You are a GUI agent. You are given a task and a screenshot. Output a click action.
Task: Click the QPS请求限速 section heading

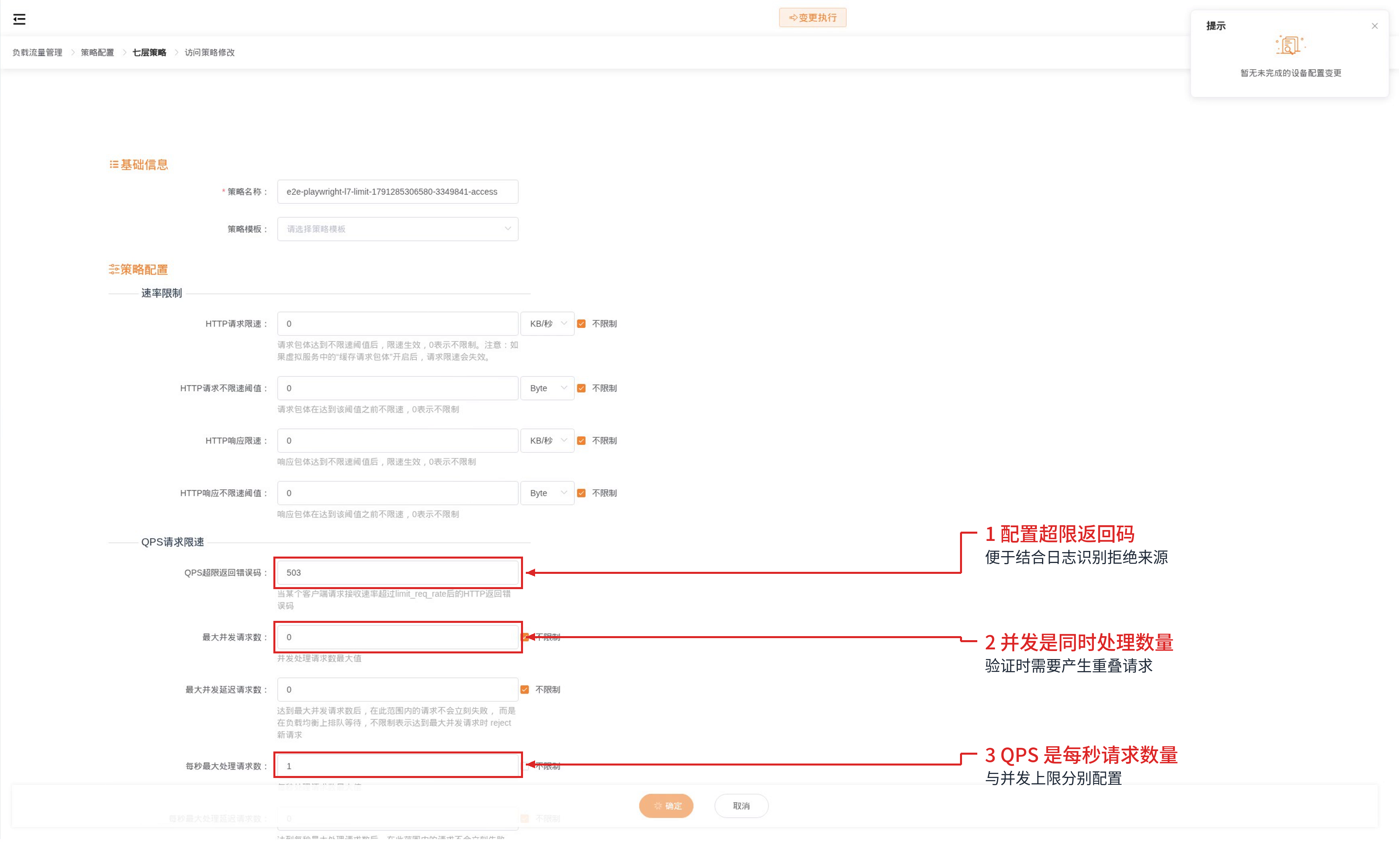(x=172, y=542)
